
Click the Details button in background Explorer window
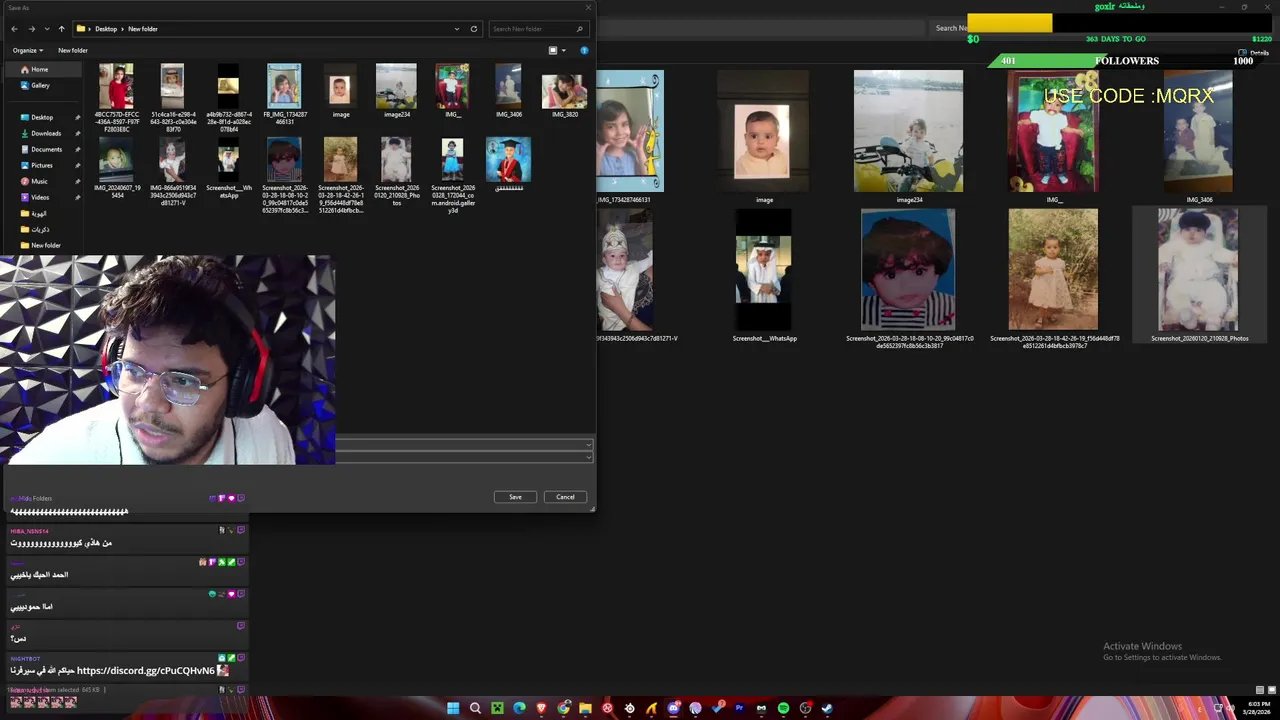click(x=1255, y=52)
